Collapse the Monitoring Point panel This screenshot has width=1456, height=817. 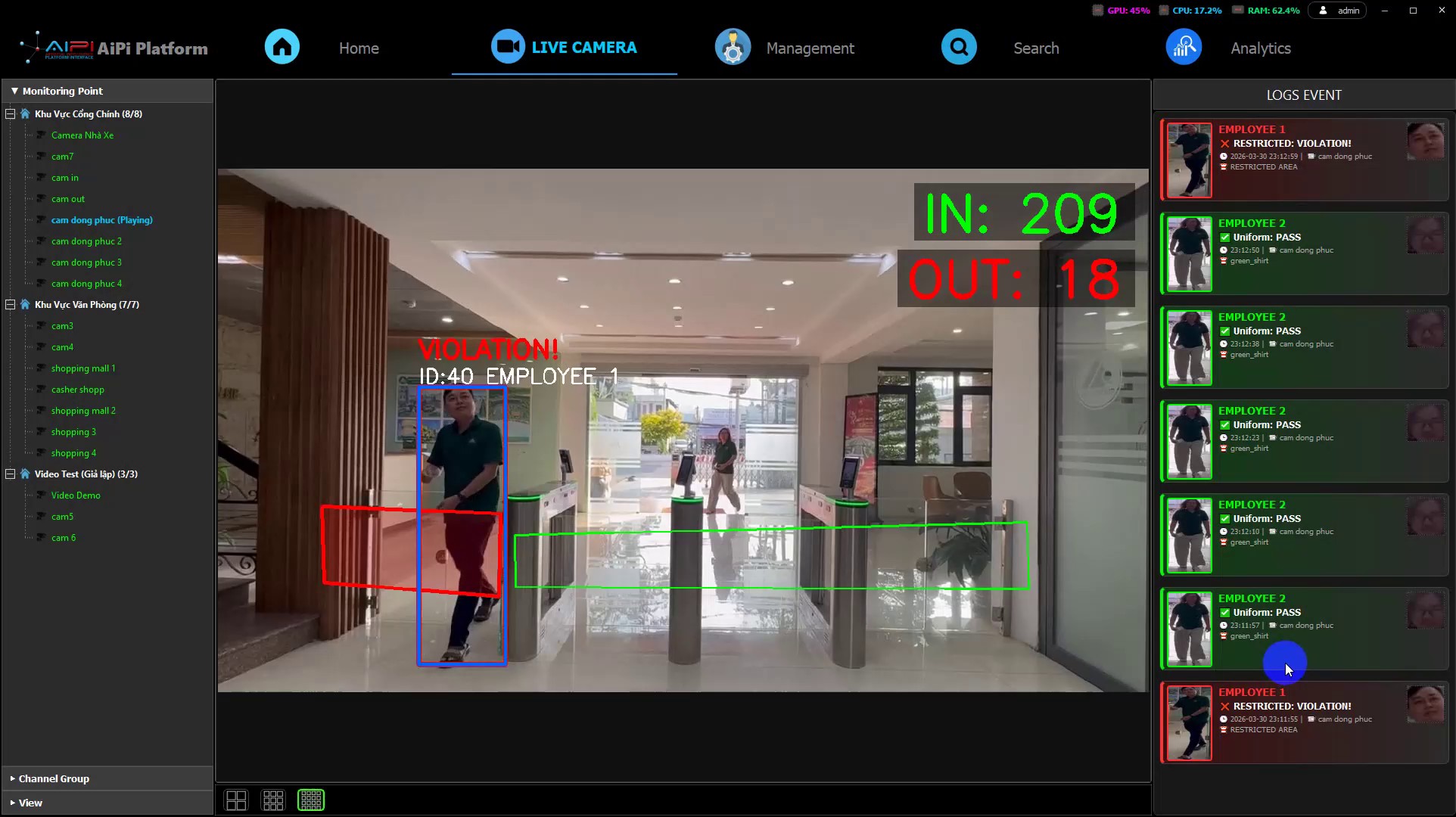[x=14, y=91]
